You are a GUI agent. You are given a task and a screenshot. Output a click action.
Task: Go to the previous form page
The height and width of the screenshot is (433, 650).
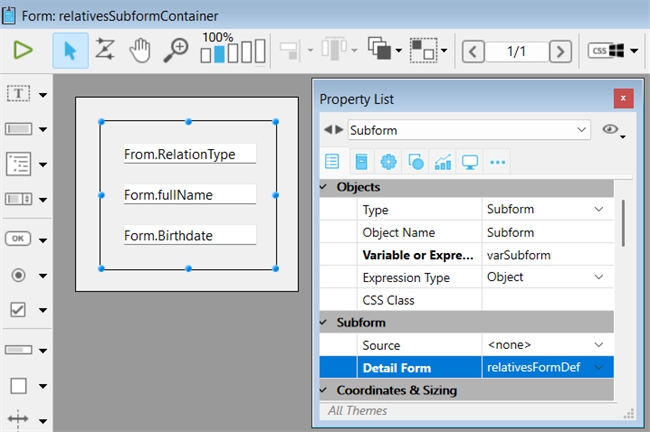(474, 50)
